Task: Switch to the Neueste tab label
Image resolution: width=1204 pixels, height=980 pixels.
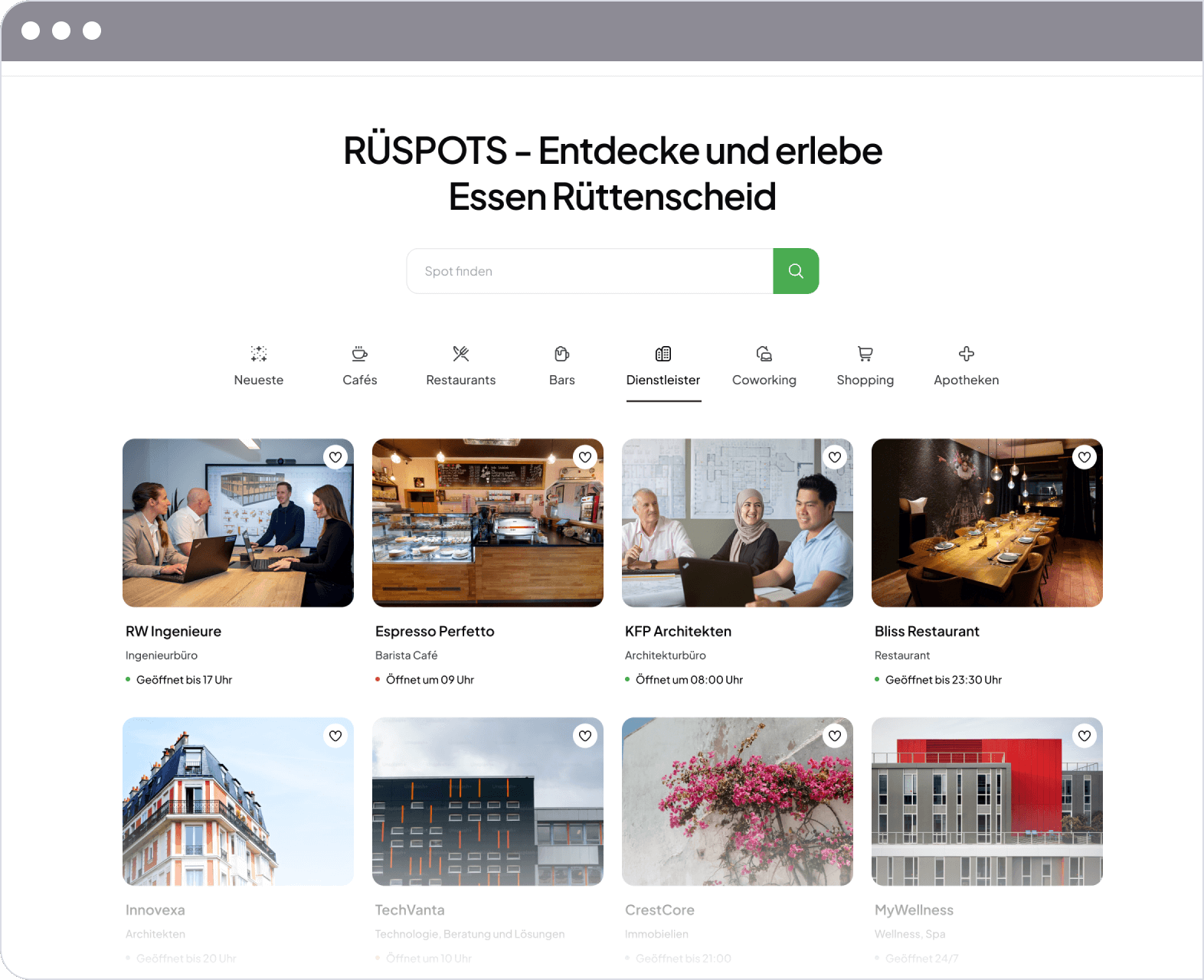Action: [x=259, y=380]
